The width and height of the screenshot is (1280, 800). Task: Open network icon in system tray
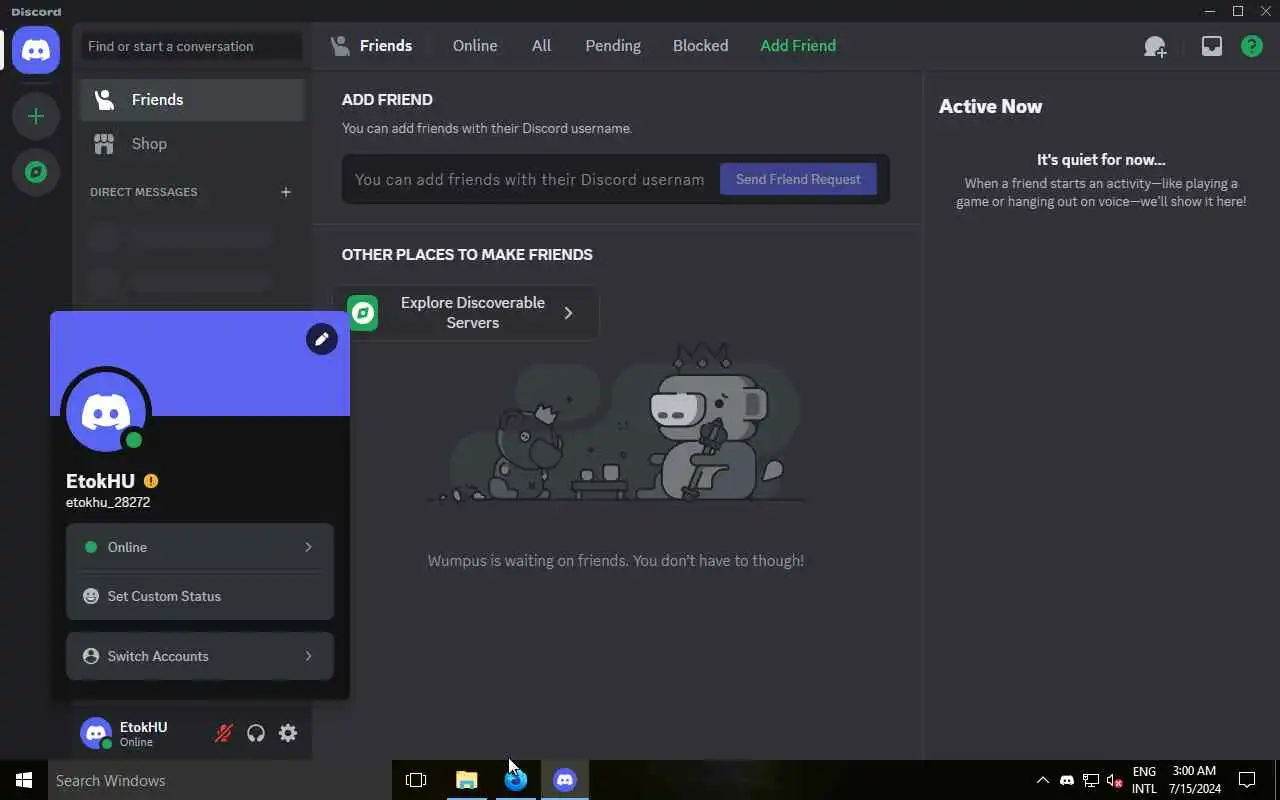pyautogui.click(x=1091, y=780)
